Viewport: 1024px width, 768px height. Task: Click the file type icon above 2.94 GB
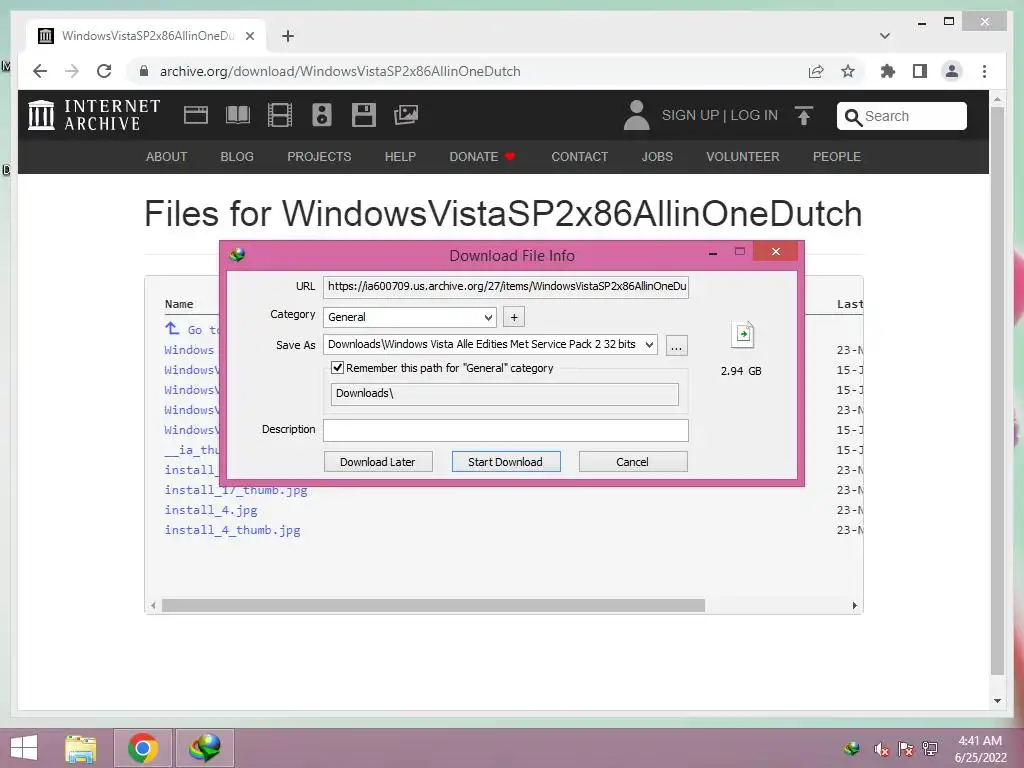pyautogui.click(x=743, y=335)
